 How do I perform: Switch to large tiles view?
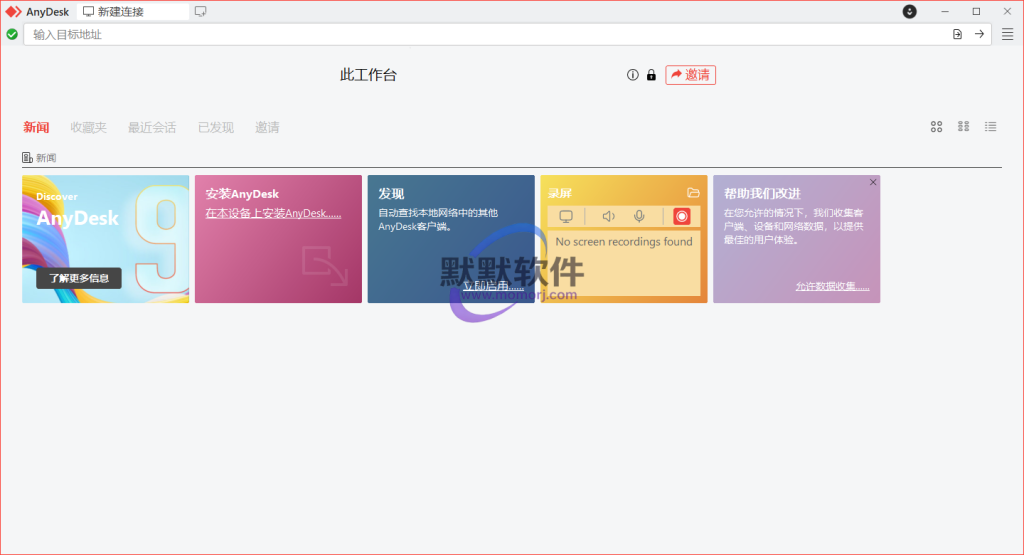point(936,127)
